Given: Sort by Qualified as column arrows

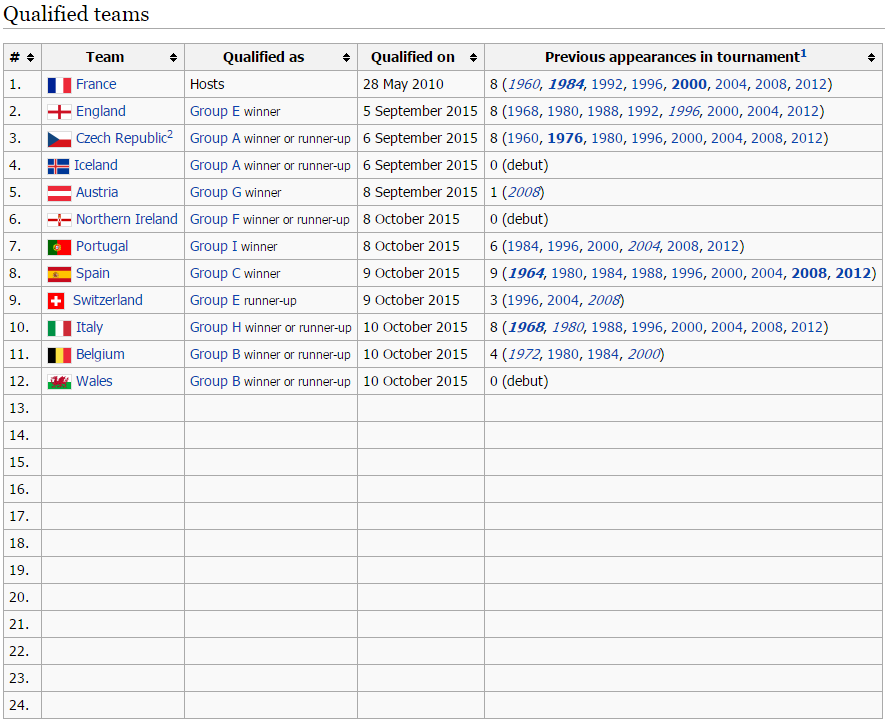Looking at the screenshot, I should [346, 58].
